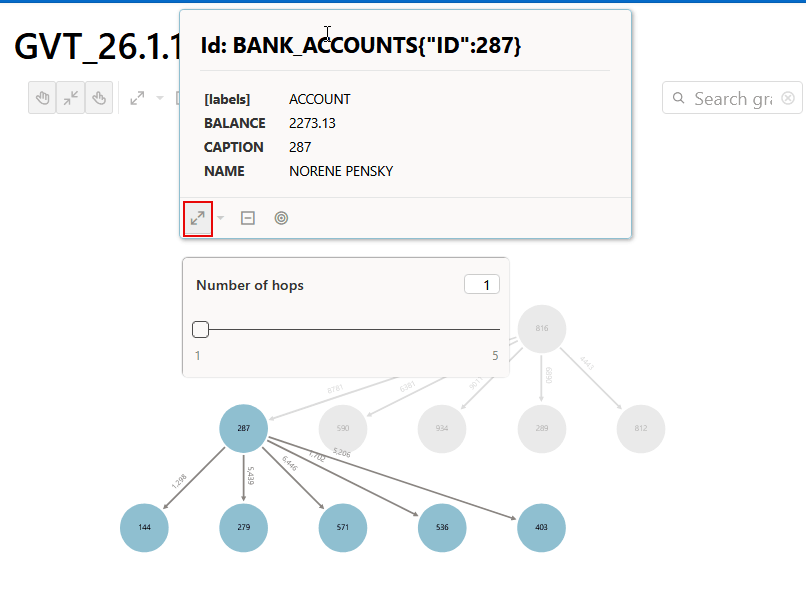Image resolution: width=806 pixels, height=600 pixels.
Task: Click the fit-to-screen arrows toolbar icon
Action: [x=70, y=98]
